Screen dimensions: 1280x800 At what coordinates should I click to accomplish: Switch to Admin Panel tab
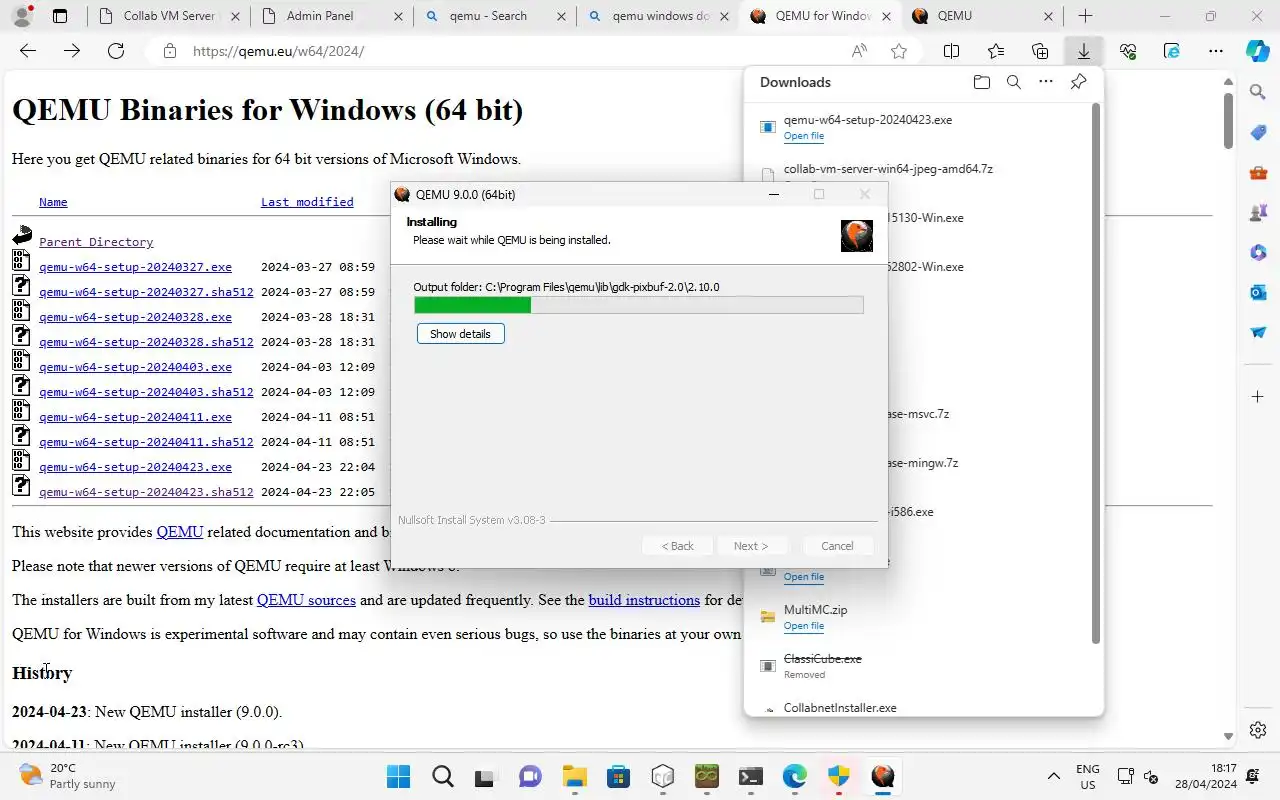click(x=330, y=16)
